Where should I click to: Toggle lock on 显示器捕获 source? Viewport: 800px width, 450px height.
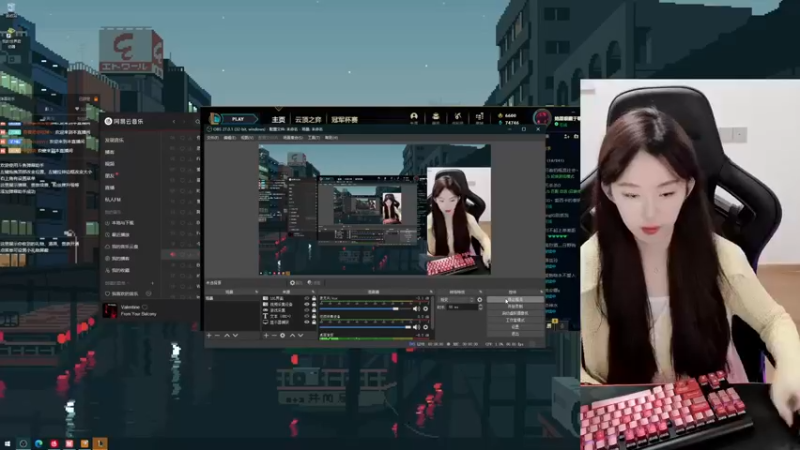pyautogui.click(x=314, y=322)
